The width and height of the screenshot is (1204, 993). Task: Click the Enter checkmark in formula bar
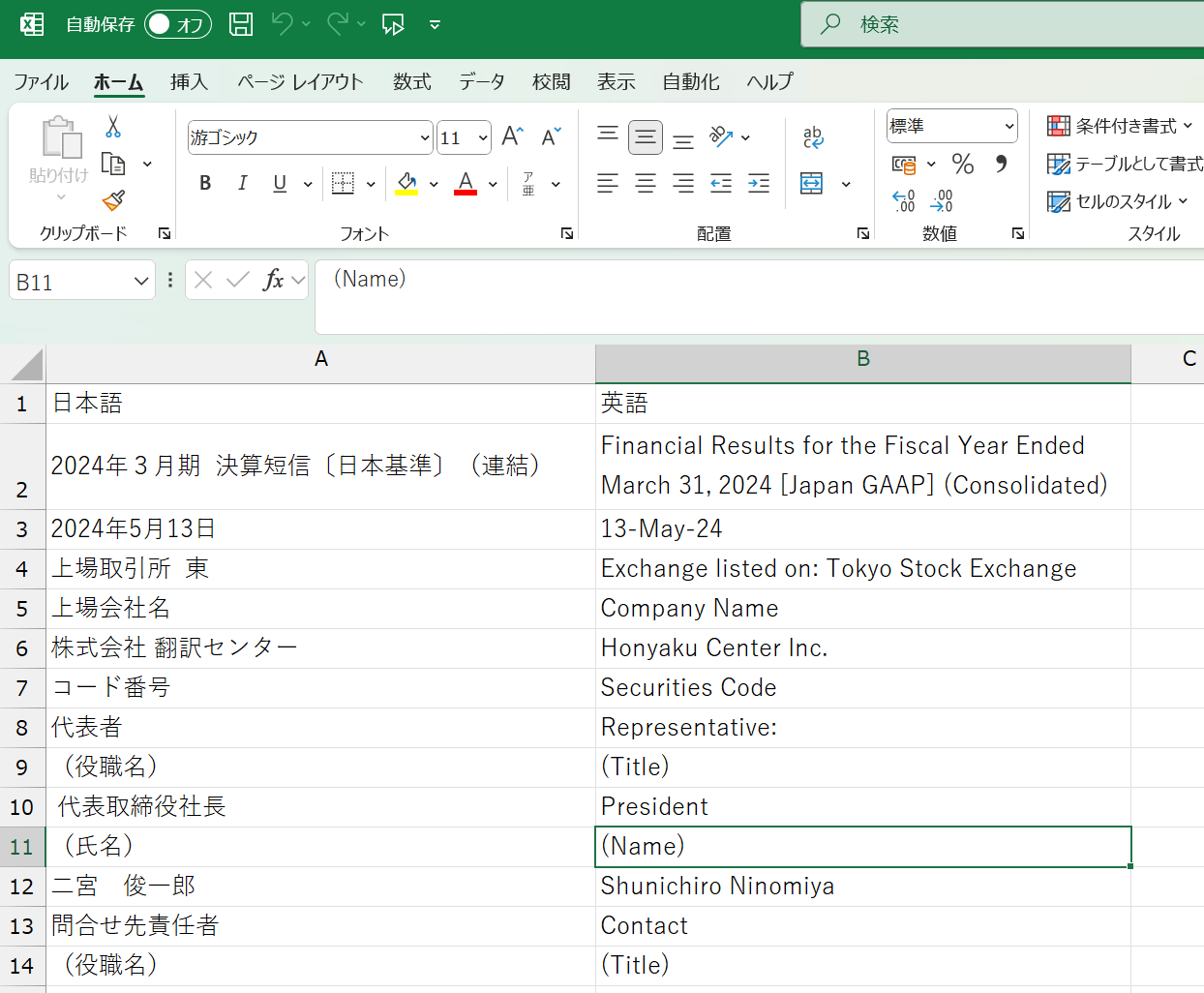[x=238, y=280]
